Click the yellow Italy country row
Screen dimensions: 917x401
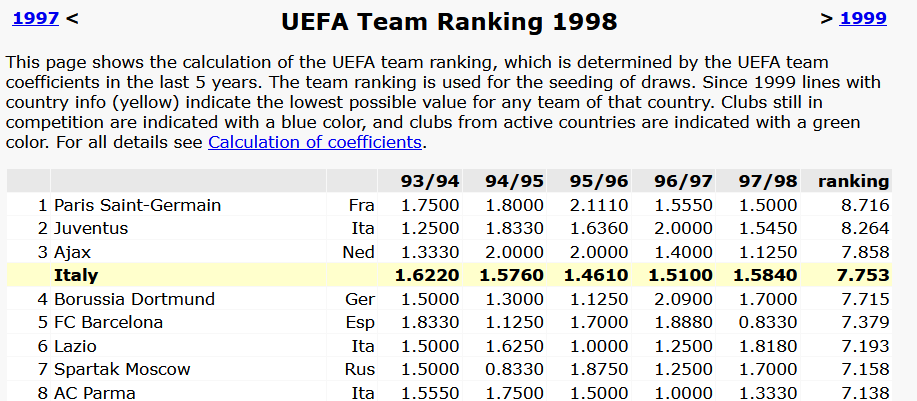449,275
